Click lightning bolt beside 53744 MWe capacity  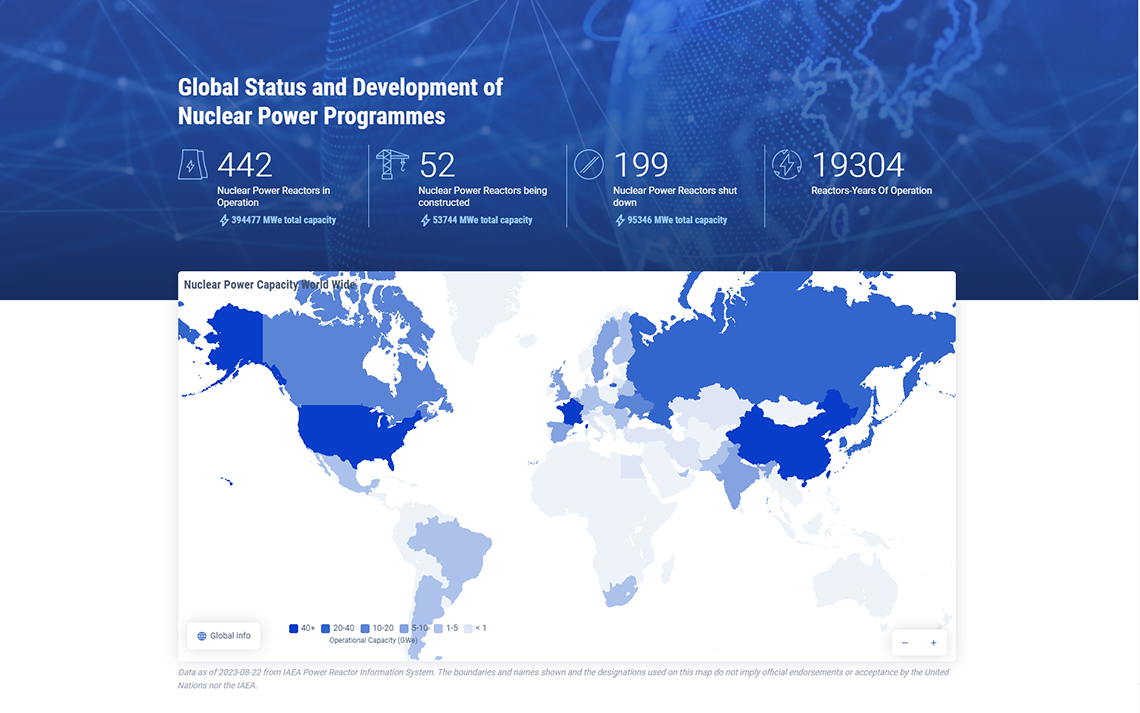[x=425, y=220]
